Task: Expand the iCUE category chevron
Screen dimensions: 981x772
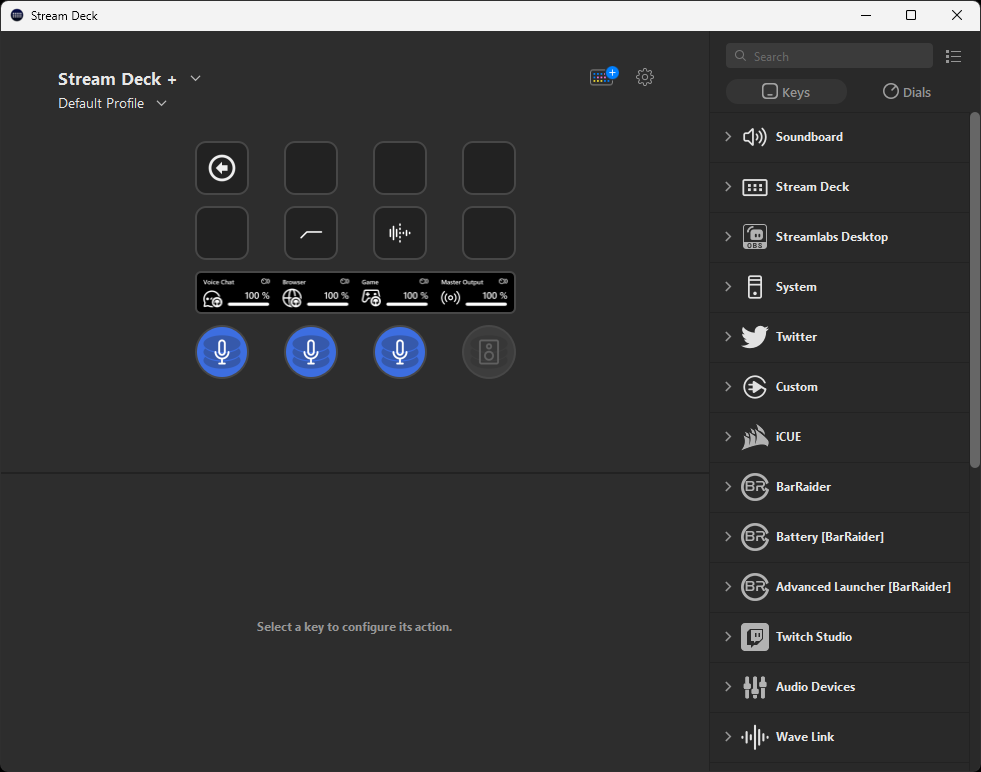Action: pos(728,437)
